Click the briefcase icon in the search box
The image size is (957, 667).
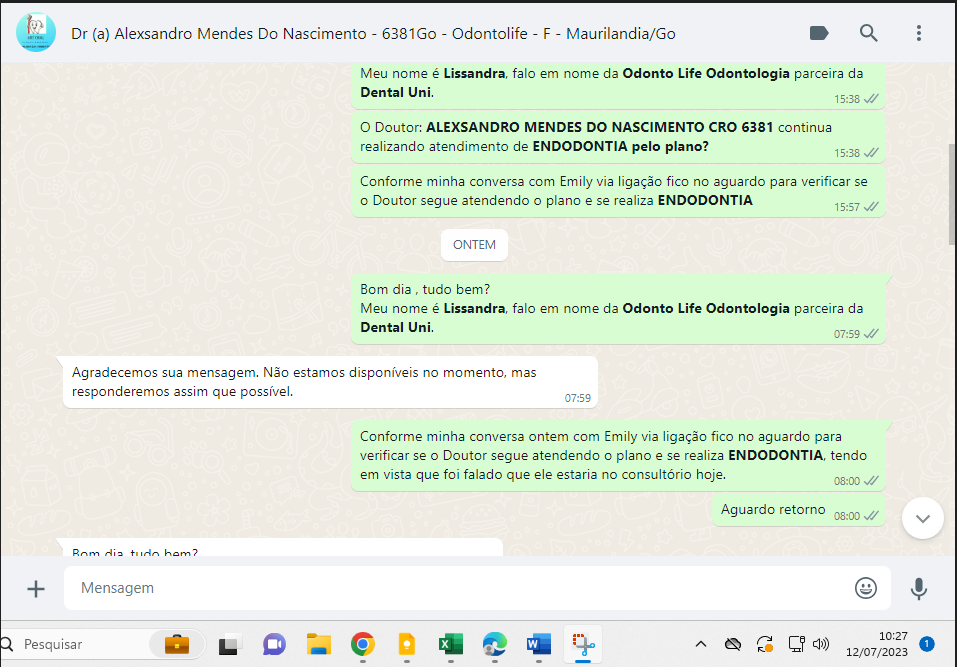click(x=177, y=644)
